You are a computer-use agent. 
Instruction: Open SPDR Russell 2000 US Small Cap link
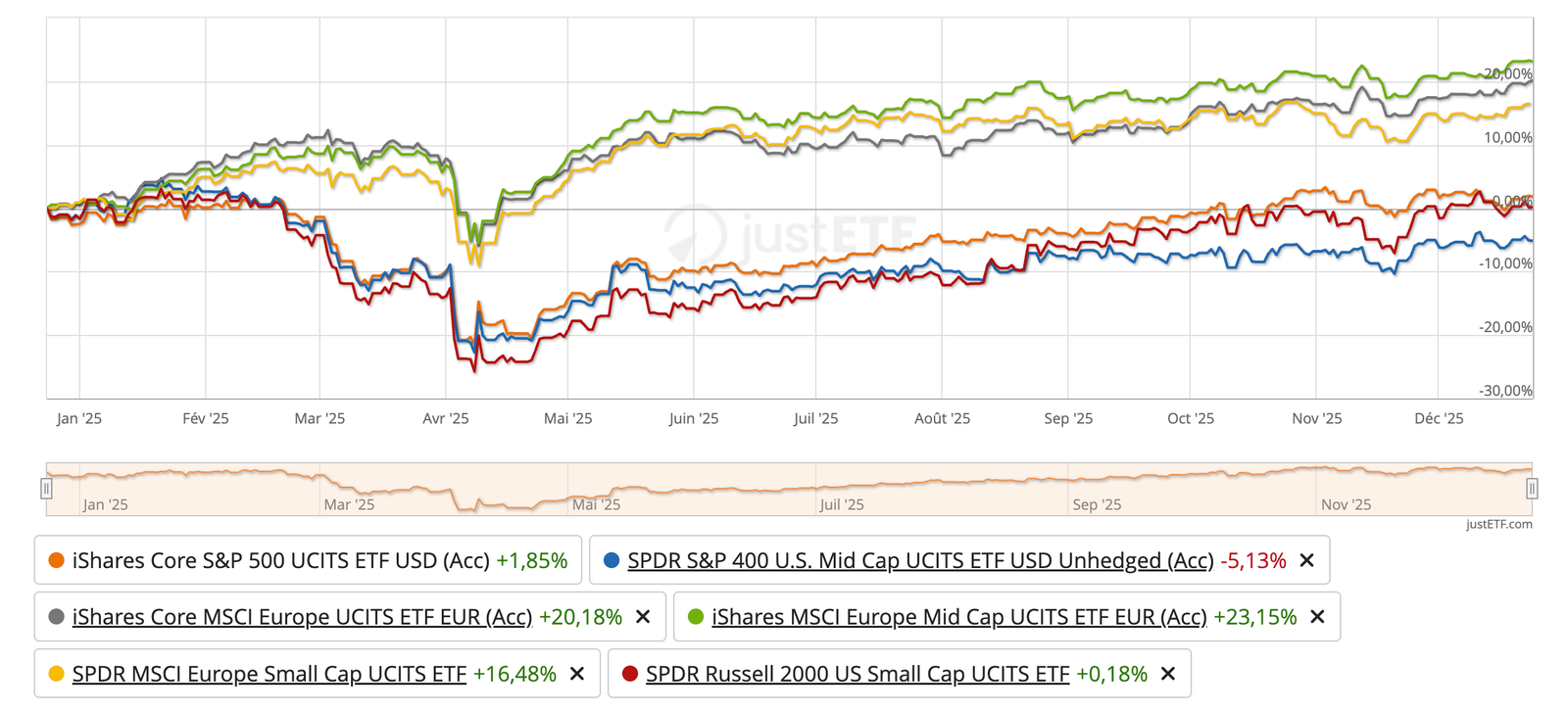pos(857,674)
